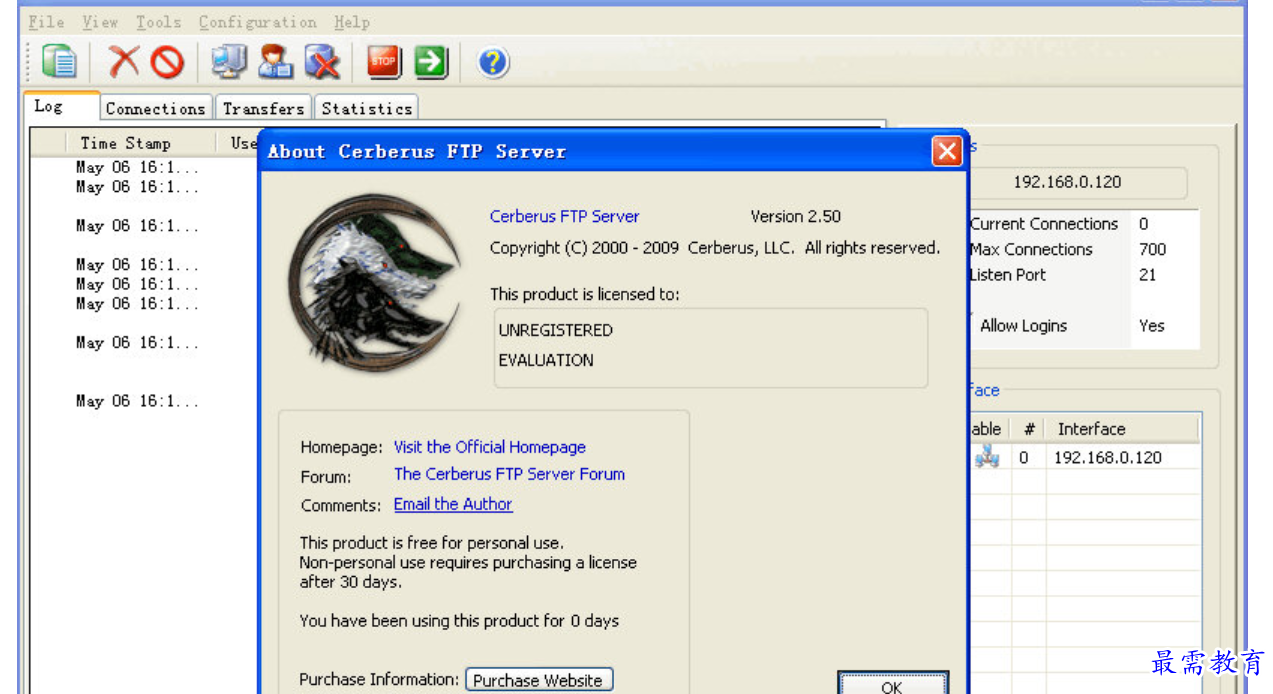Open the Tools menu
The image size is (1273, 694).
tap(159, 22)
